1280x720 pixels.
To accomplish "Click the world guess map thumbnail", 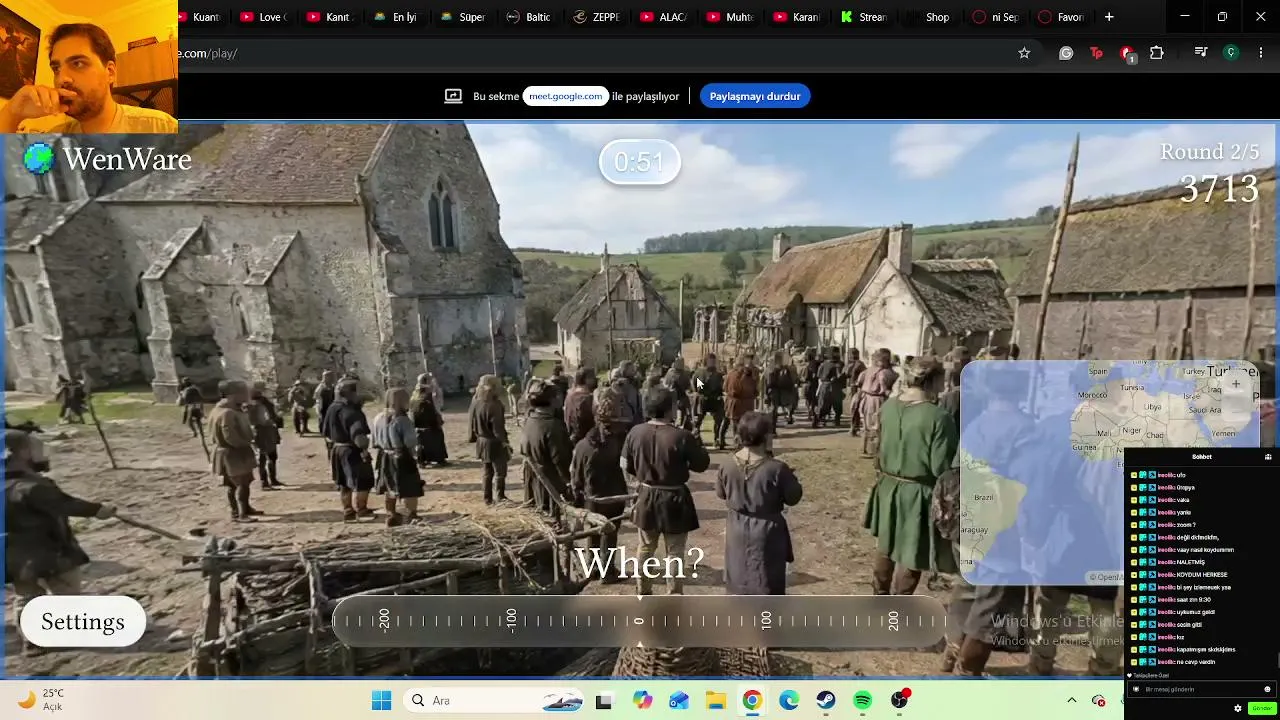I will coord(1110,473).
